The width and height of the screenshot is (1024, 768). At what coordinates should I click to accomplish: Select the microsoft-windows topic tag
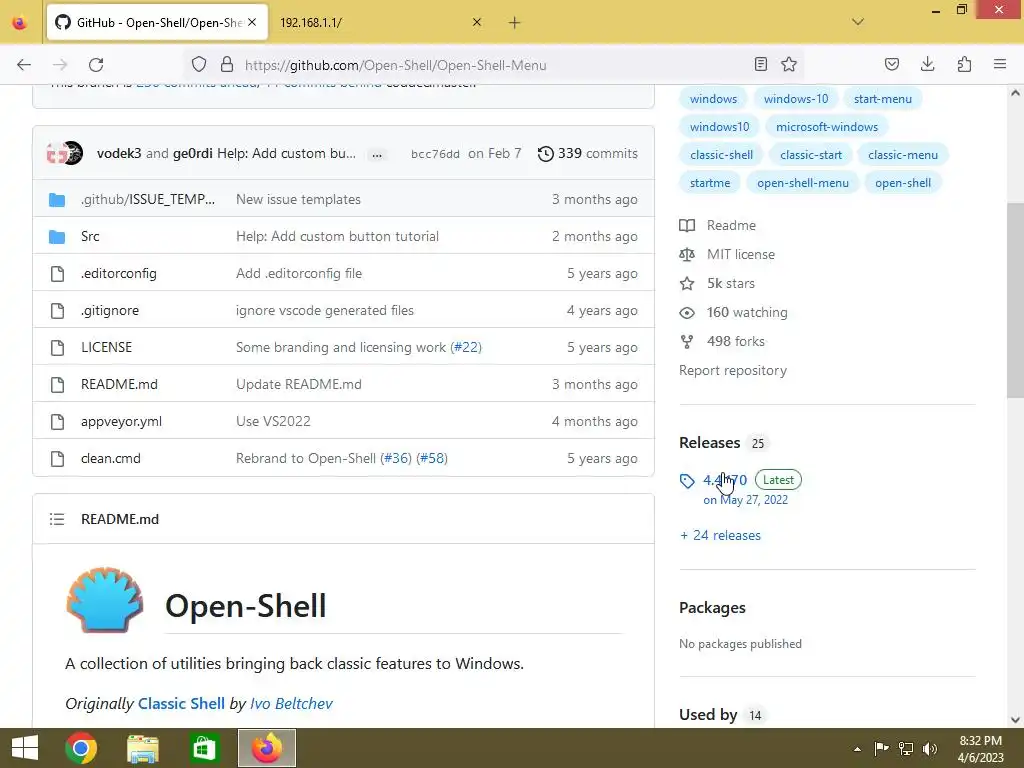(827, 127)
